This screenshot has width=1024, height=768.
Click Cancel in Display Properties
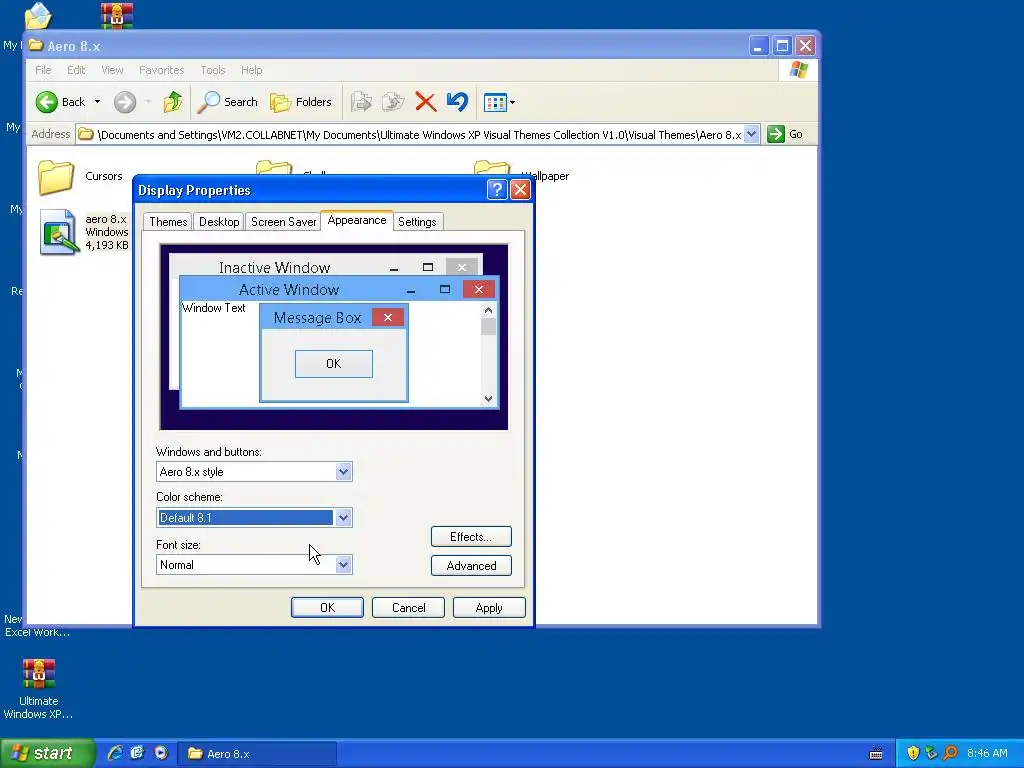coord(408,607)
